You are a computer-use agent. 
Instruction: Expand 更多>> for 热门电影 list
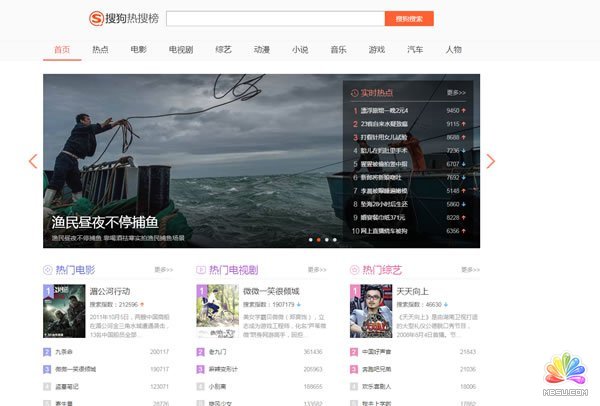click(163, 270)
